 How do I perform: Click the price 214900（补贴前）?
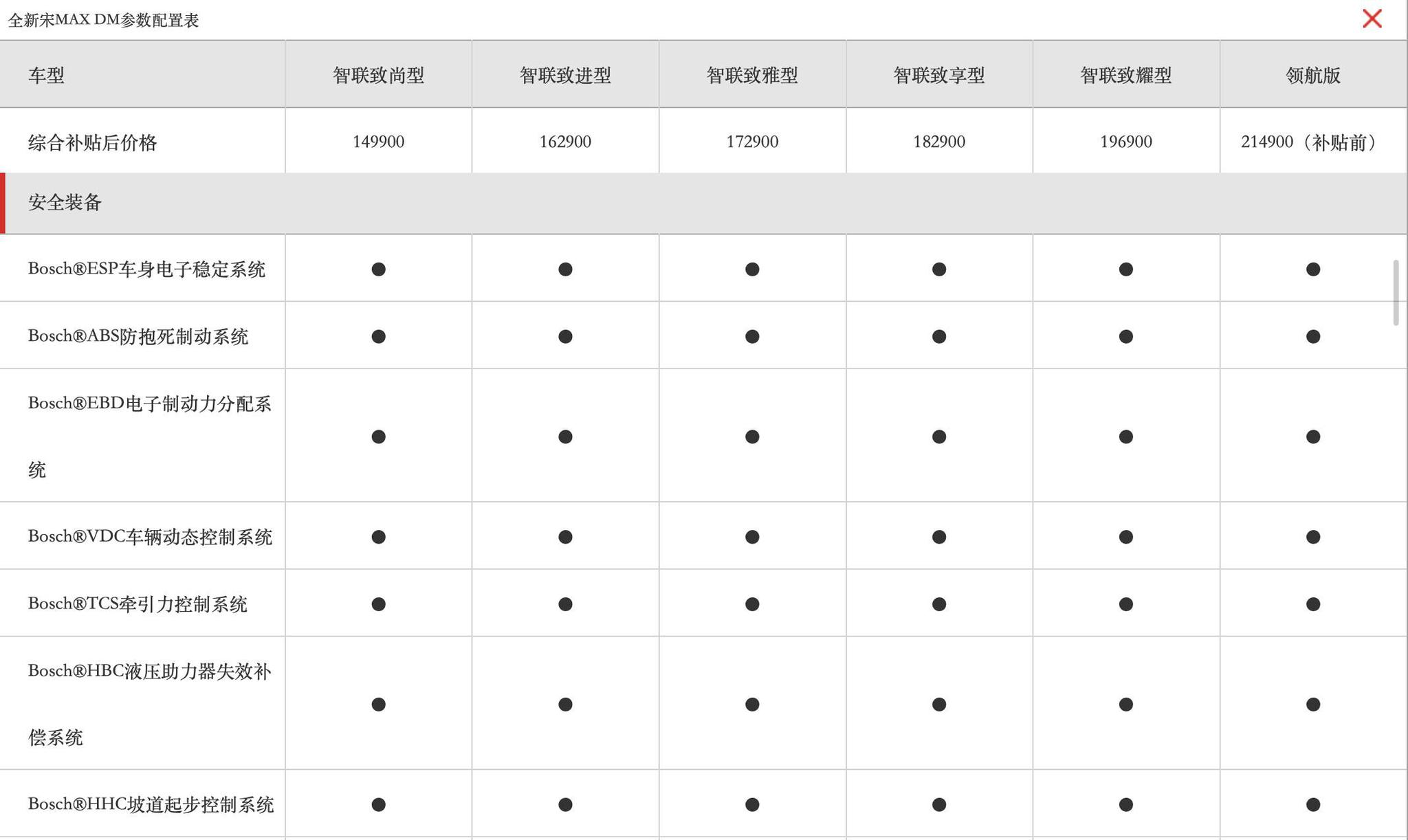pyautogui.click(x=1313, y=142)
